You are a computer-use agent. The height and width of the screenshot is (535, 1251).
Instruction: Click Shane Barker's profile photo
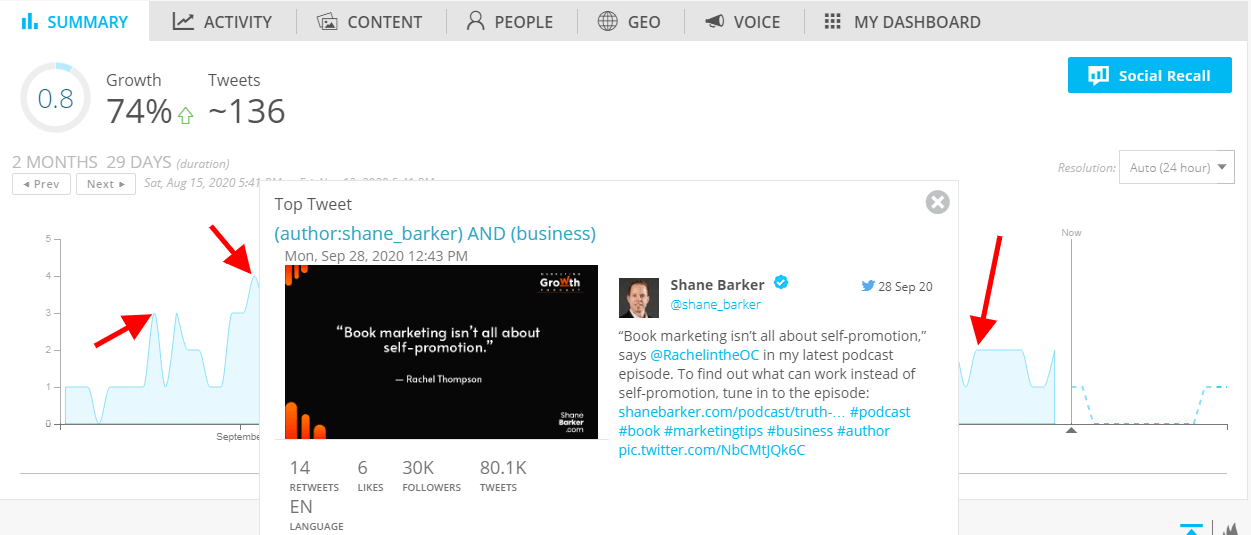coord(639,298)
